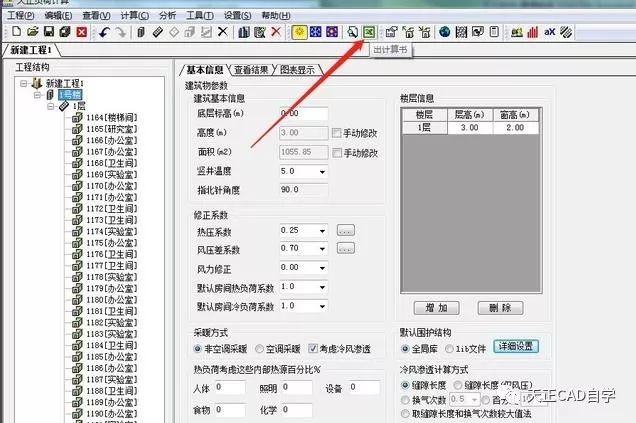
Task: Collapse the 1号楼 tree node
Action: click(37, 95)
